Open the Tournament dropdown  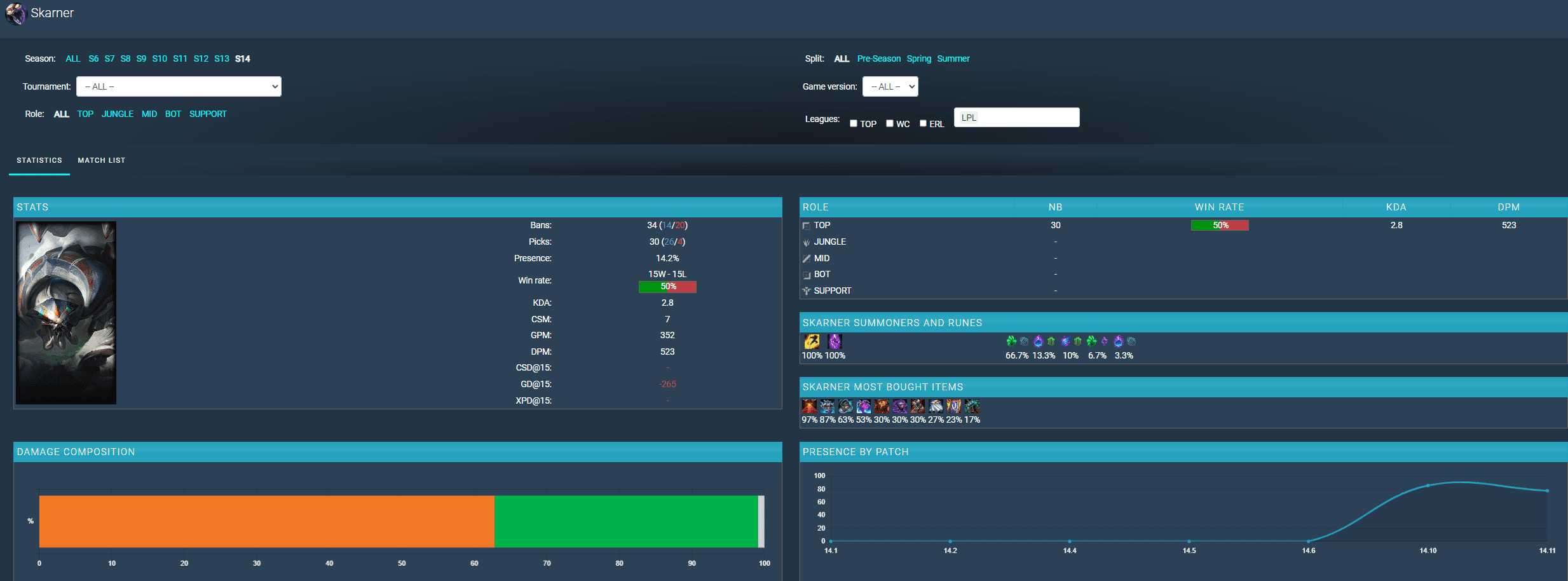click(x=179, y=86)
